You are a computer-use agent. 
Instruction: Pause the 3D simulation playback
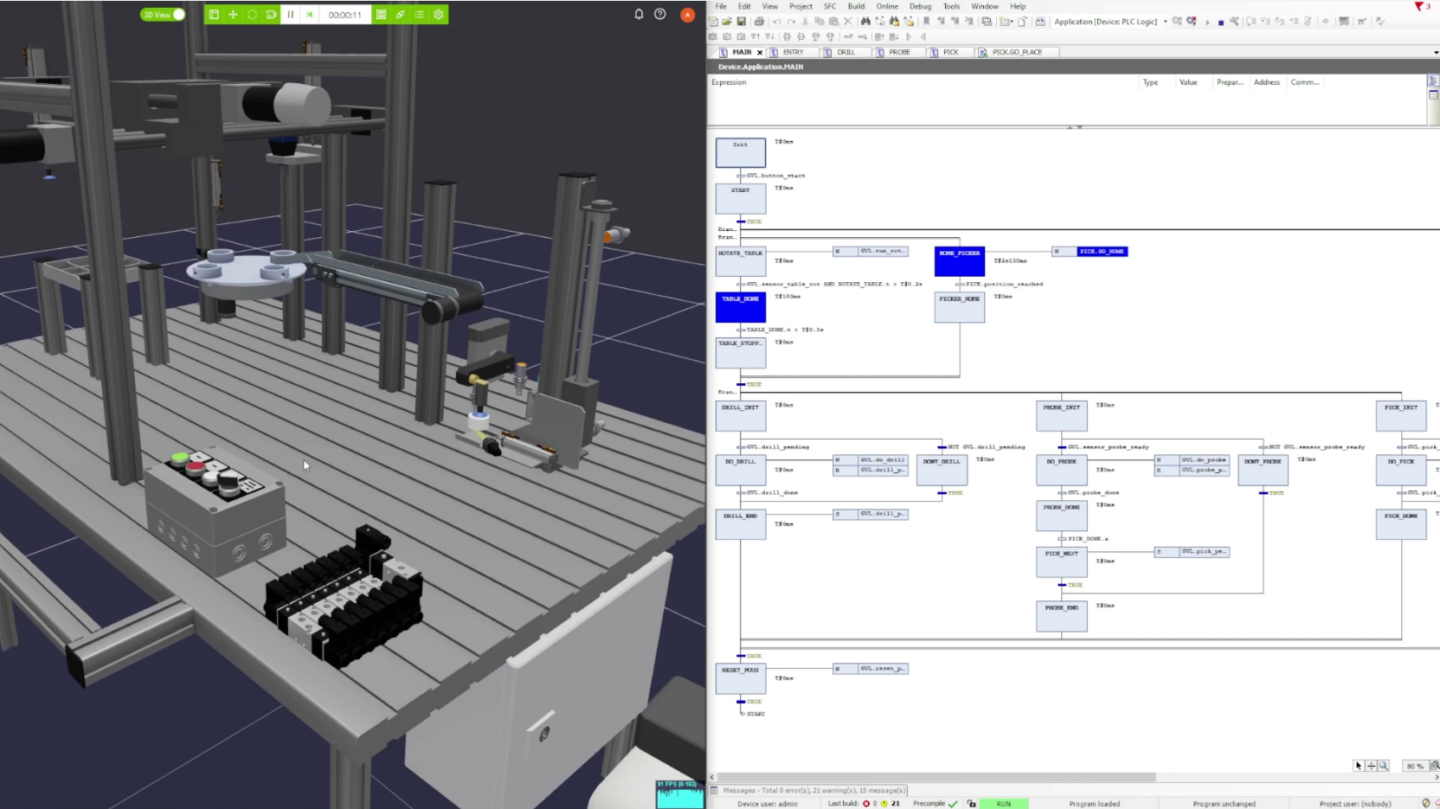[x=291, y=14]
